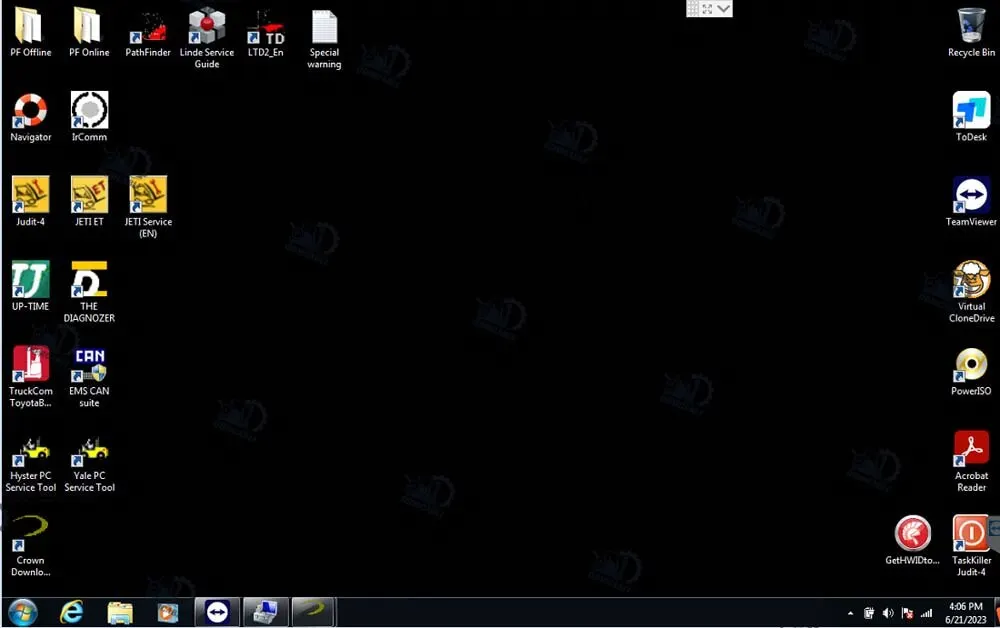Expand the remote toolbar chevron at top

724,9
